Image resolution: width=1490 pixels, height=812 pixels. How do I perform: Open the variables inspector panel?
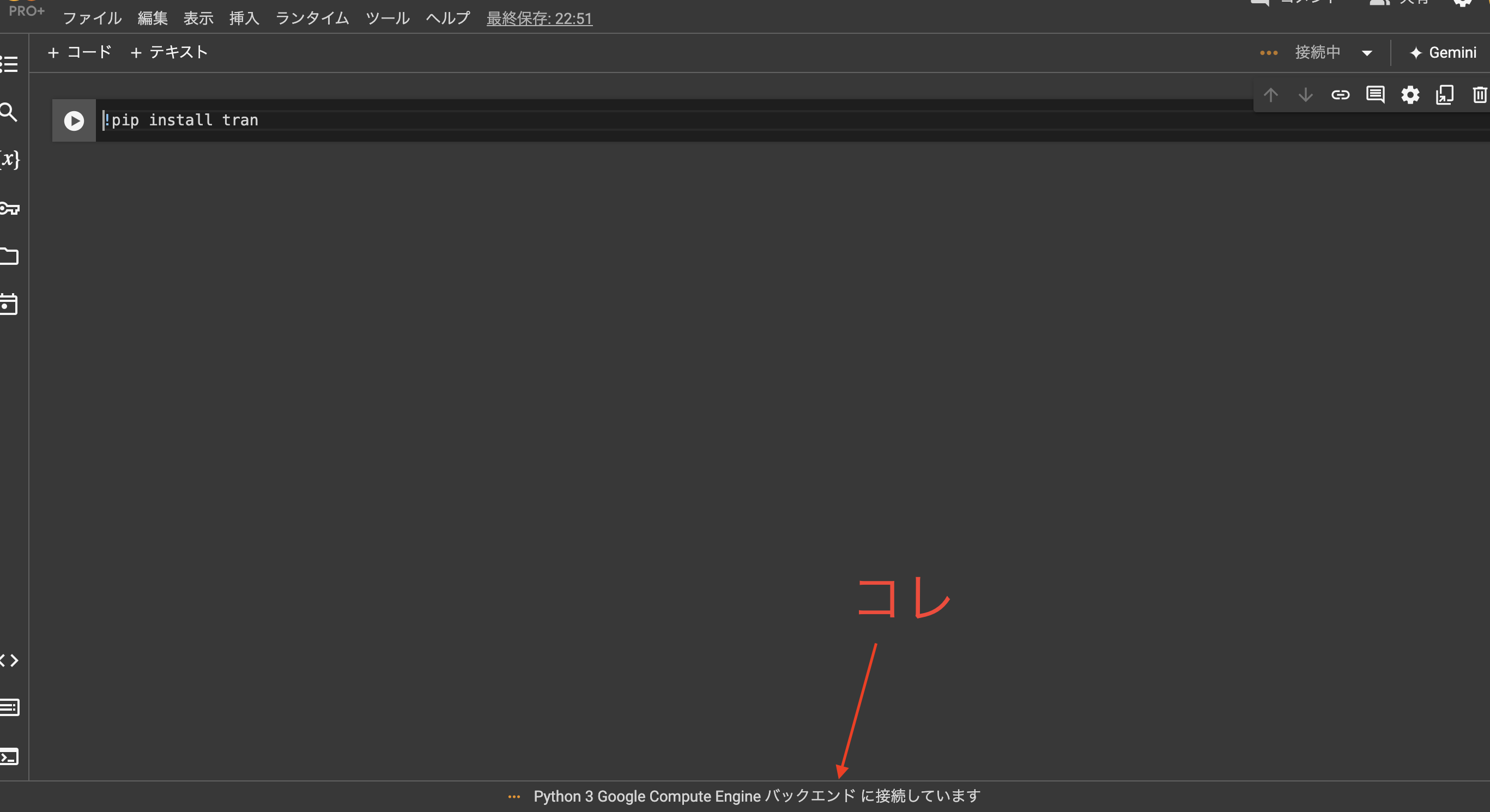pos(9,160)
